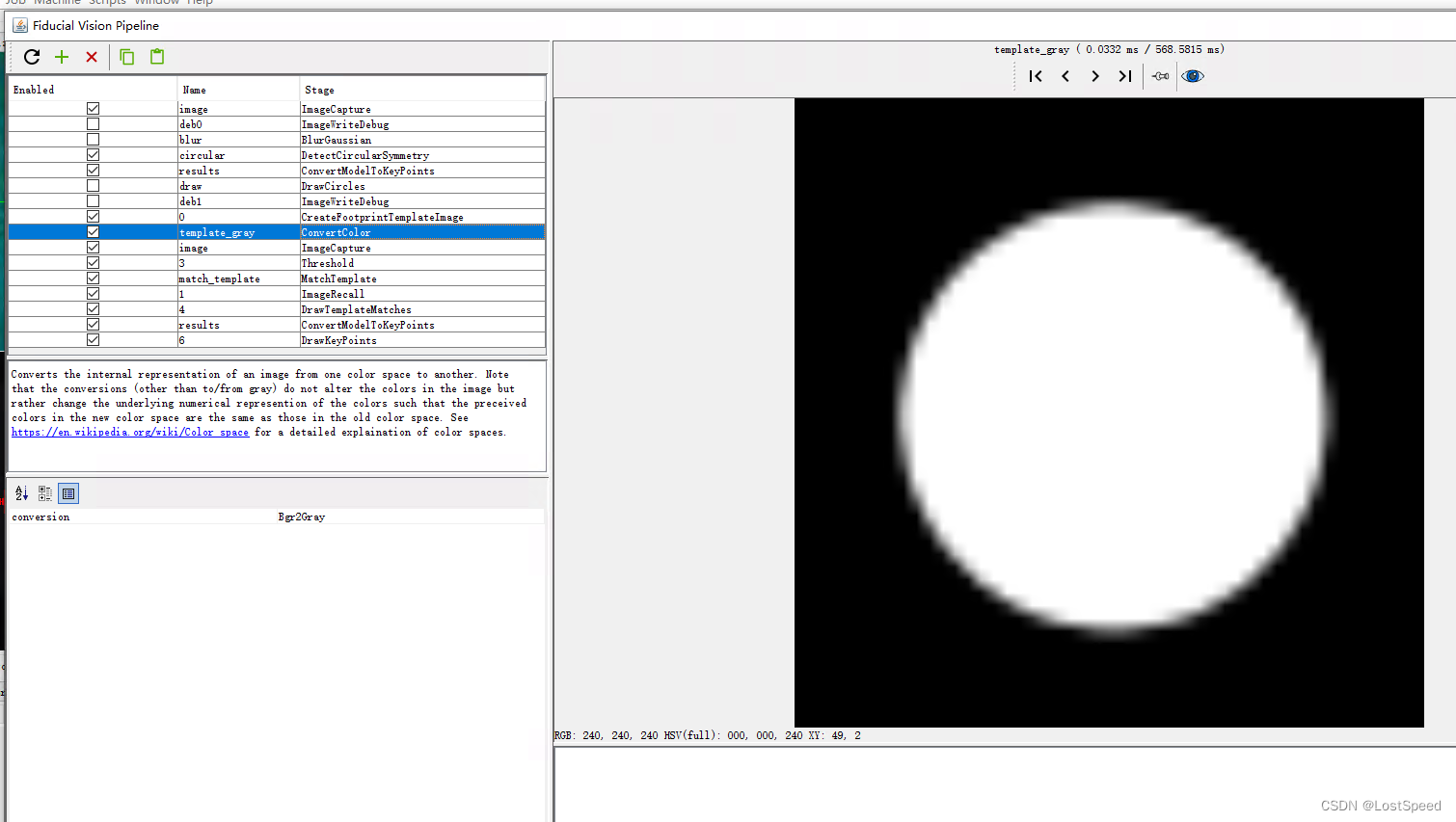Open the Bgr2Gray conversion value dropdown

click(x=410, y=517)
